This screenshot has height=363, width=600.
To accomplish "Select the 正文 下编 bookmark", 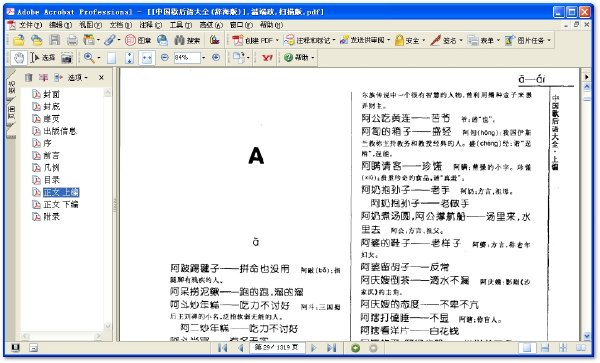I will (x=61, y=204).
